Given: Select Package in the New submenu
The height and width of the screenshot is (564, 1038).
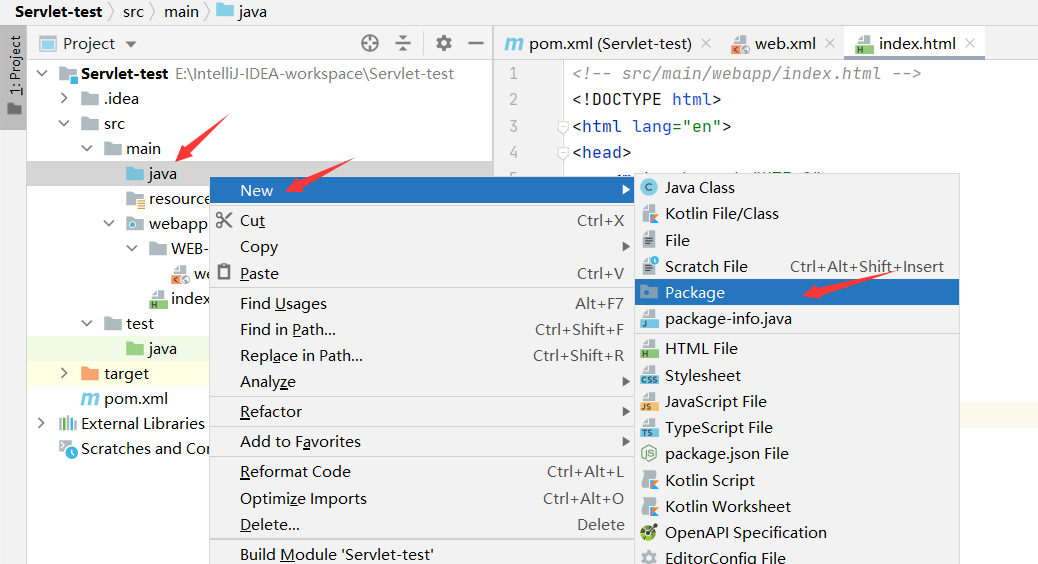Looking at the screenshot, I should click(797, 292).
